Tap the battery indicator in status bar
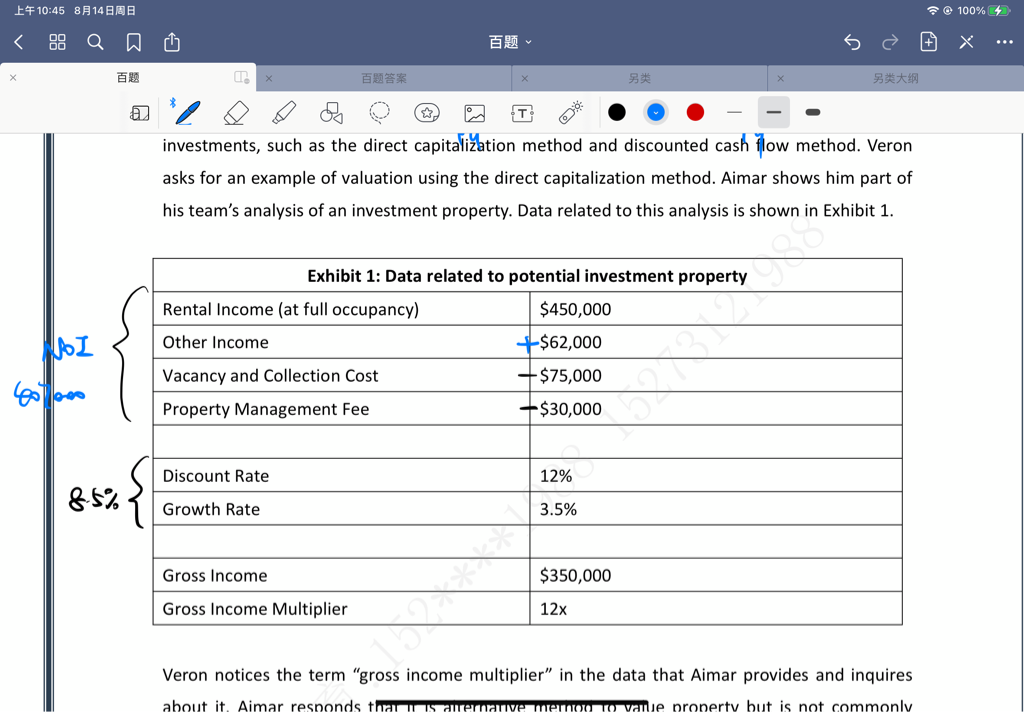 tap(999, 10)
